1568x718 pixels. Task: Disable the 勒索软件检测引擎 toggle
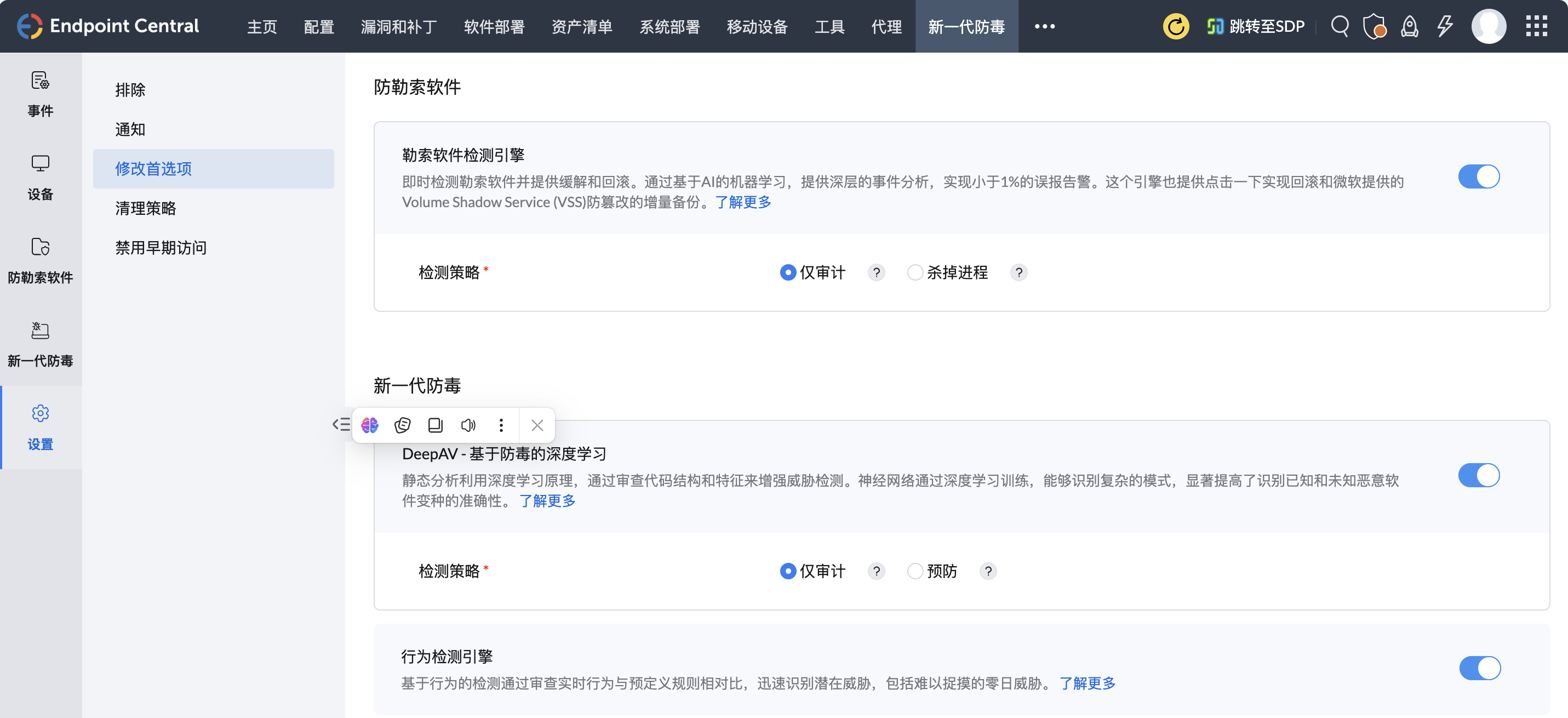coord(1479,176)
